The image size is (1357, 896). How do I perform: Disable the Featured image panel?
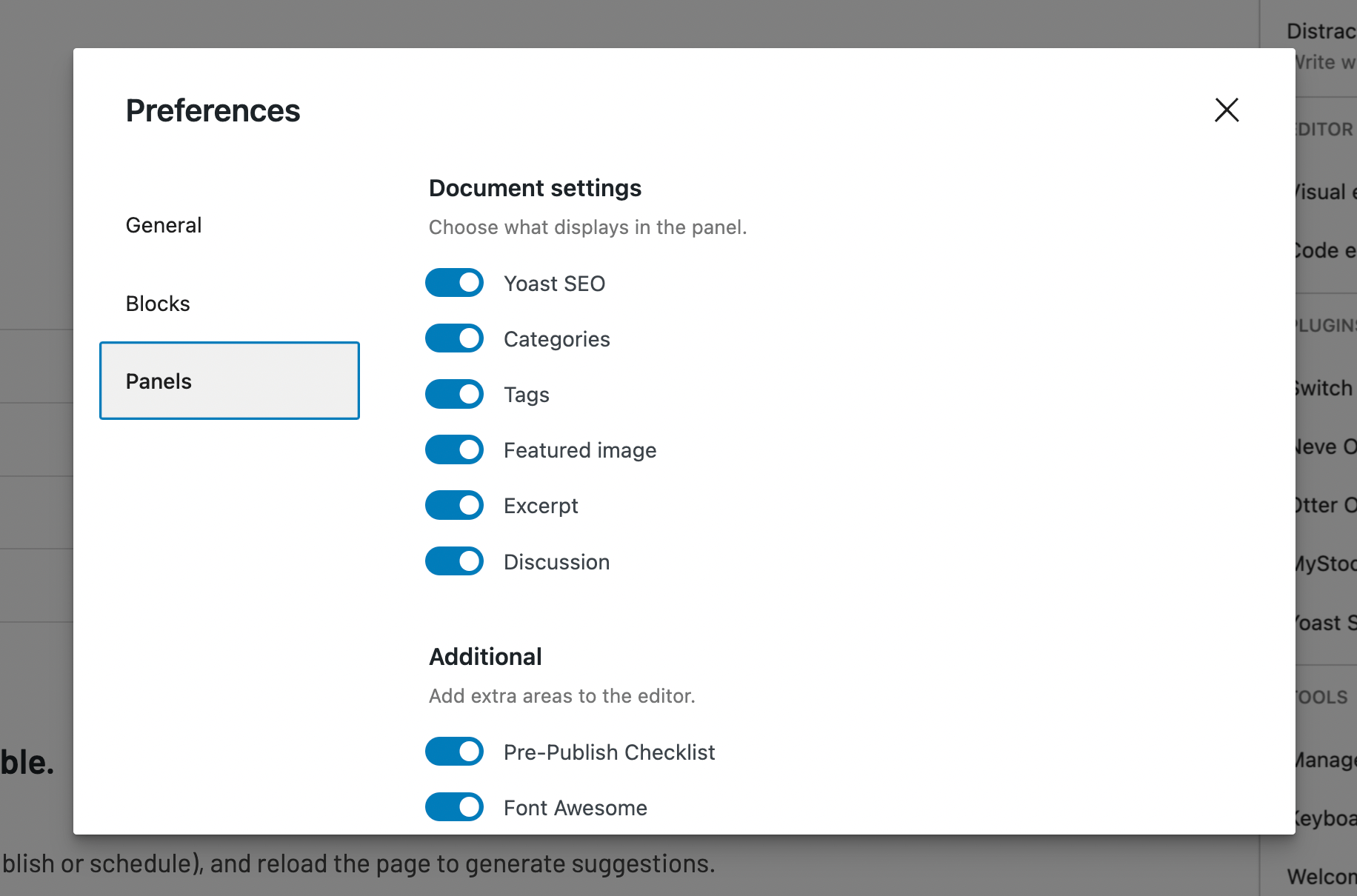(x=454, y=449)
